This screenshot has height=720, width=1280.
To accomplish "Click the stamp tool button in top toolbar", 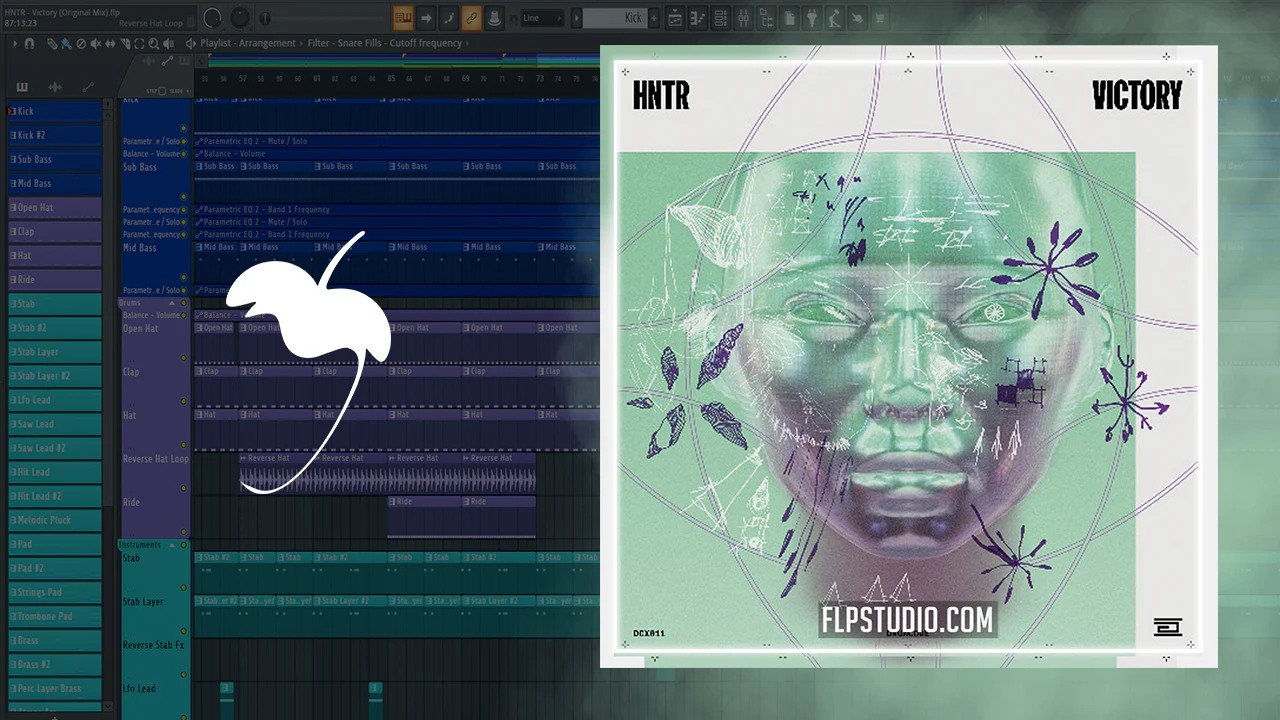I will (x=494, y=18).
